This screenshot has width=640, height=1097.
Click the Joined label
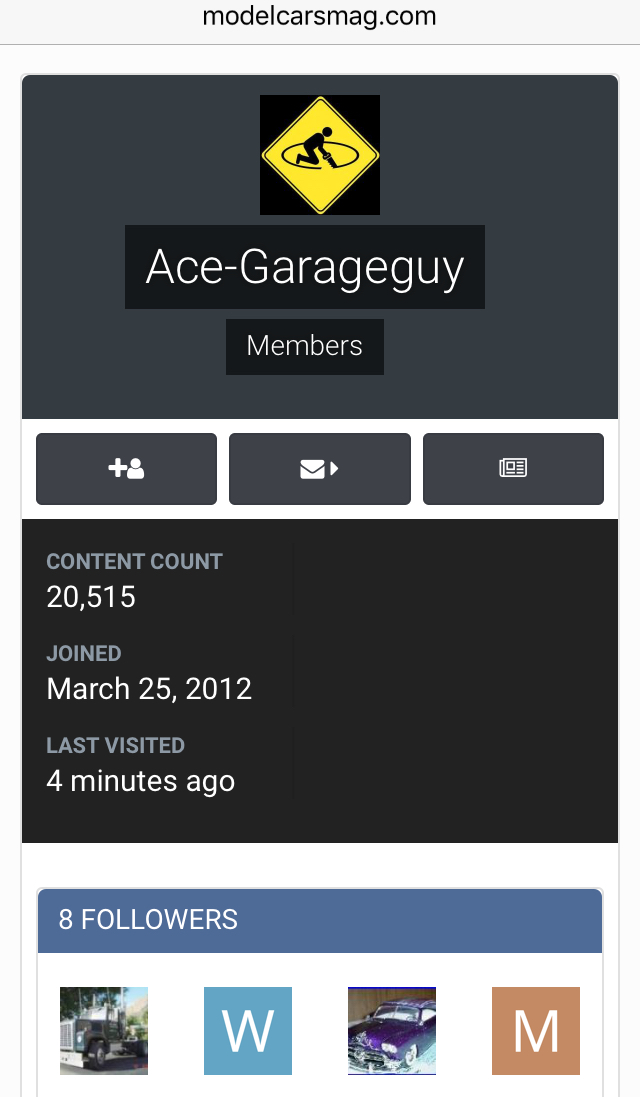tap(84, 653)
